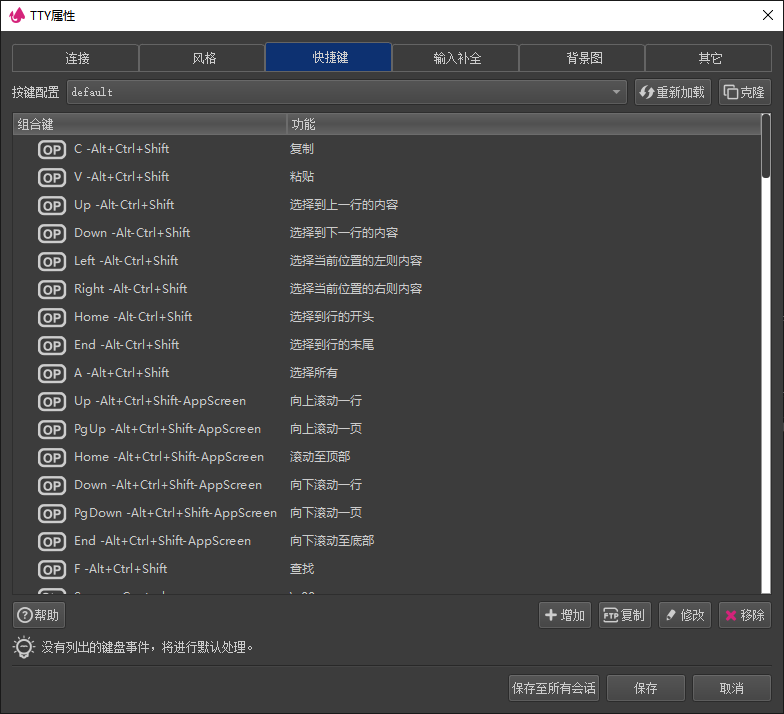The image size is (784, 714).
Task: Click the OP icon for 向下滚动至底部
Action: pyautogui.click(x=52, y=541)
